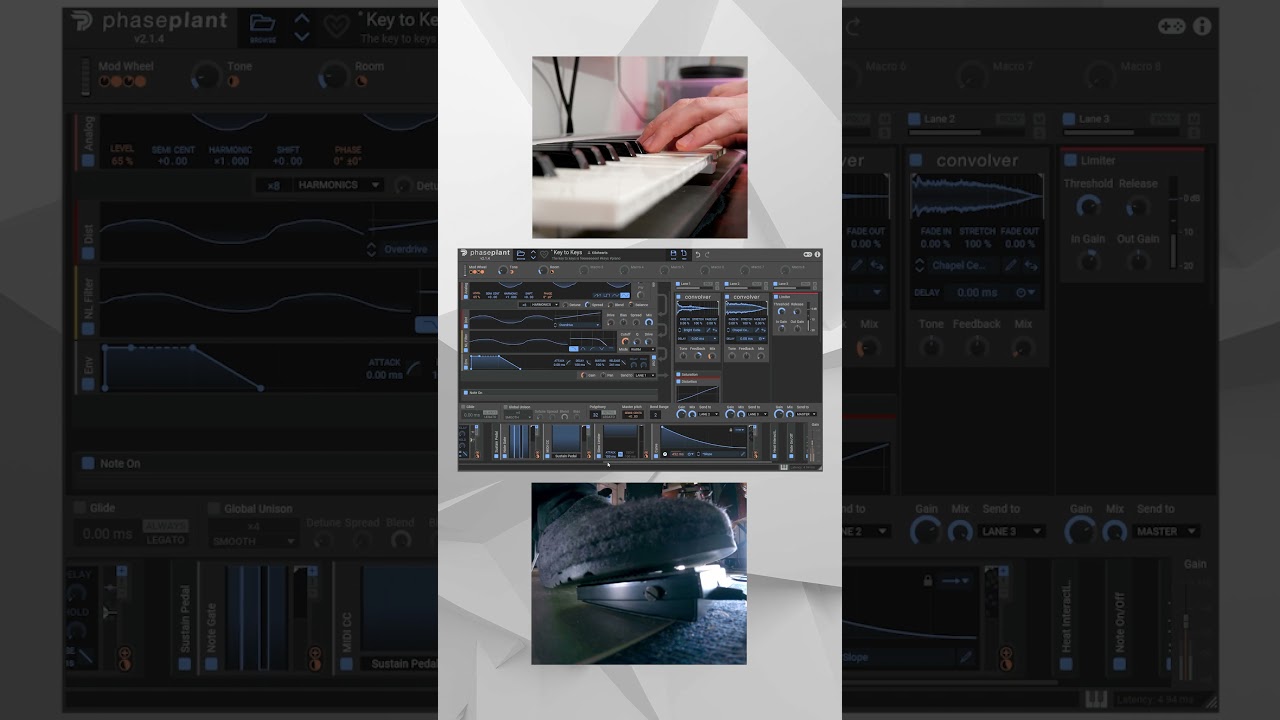Open the info icon in dimmed background
Viewport: 1280px width, 720px height.
click(x=1202, y=27)
